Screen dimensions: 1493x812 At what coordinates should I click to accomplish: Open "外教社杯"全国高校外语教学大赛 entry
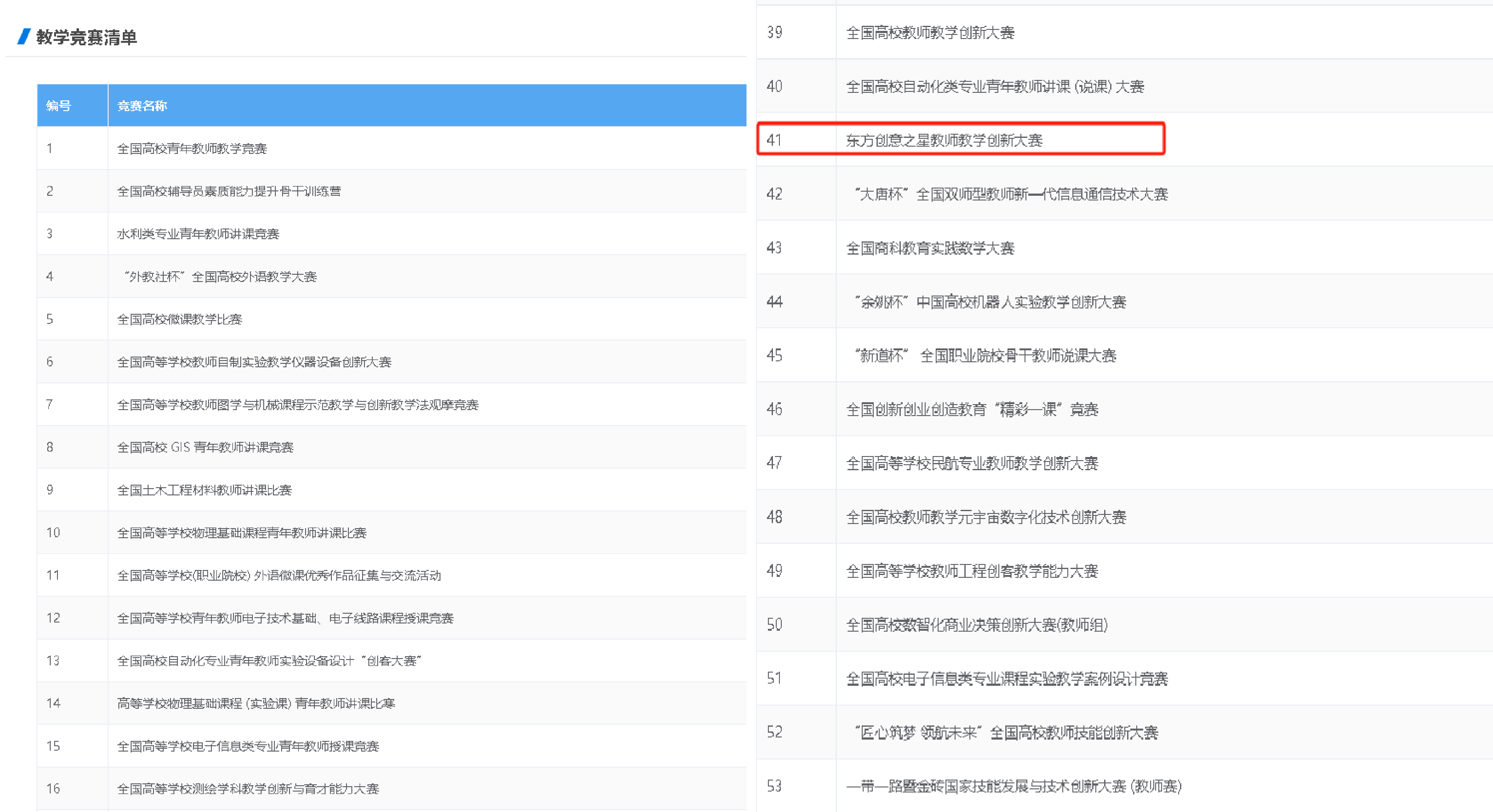[x=220, y=277]
